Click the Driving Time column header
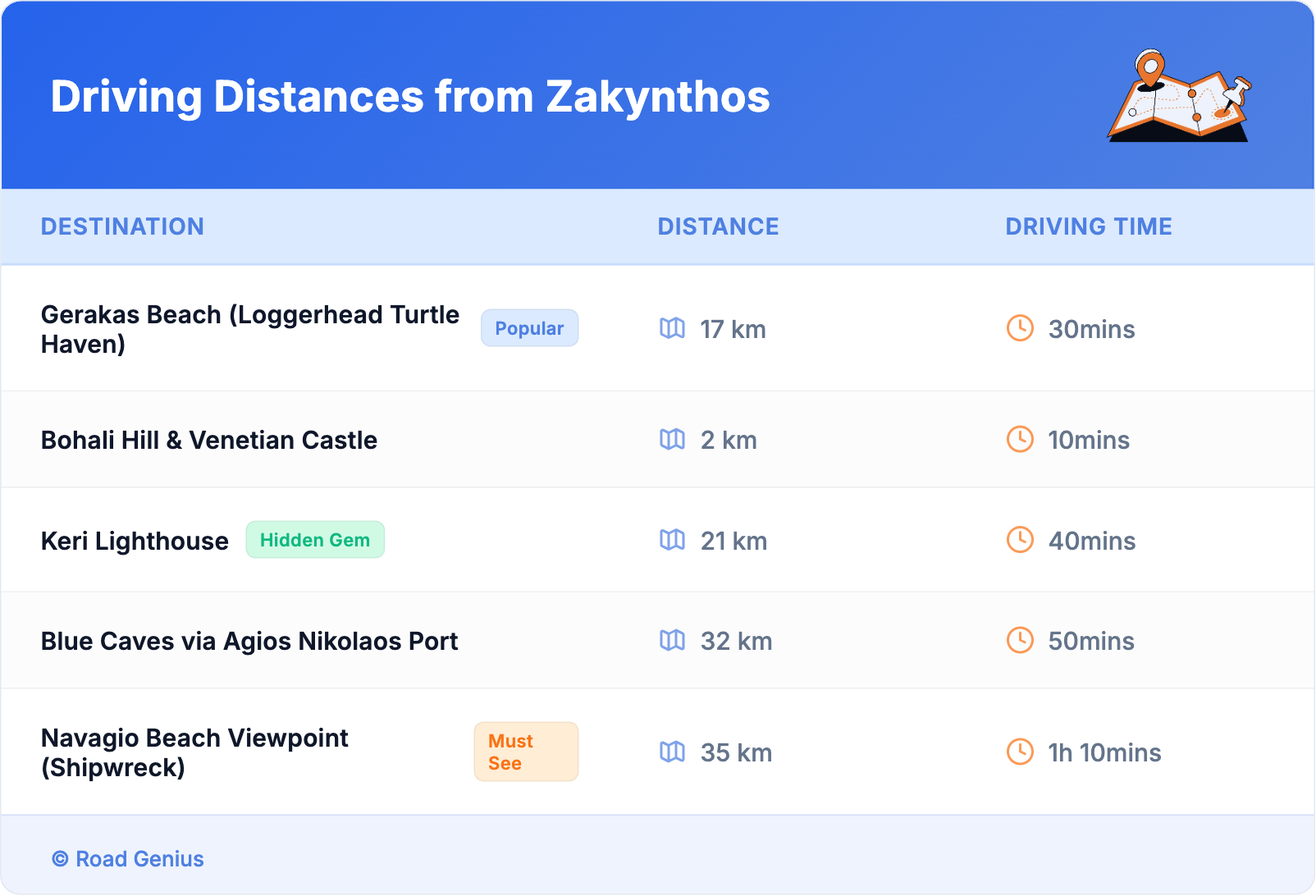Viewport: 1316px width, 896px height. coord(1088,226)
